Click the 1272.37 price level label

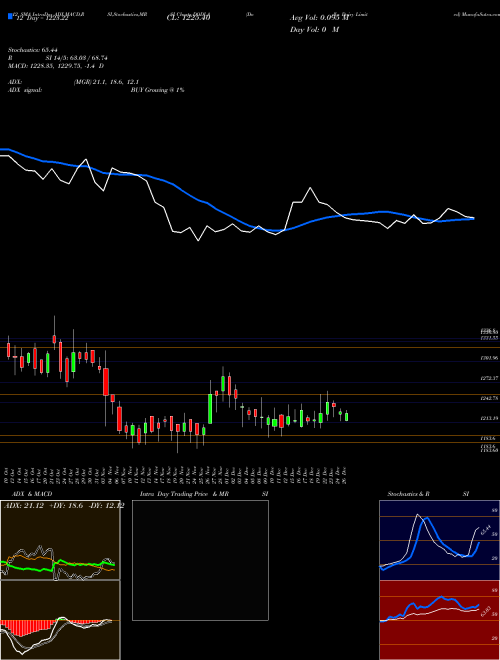click(x=489, y=378)
